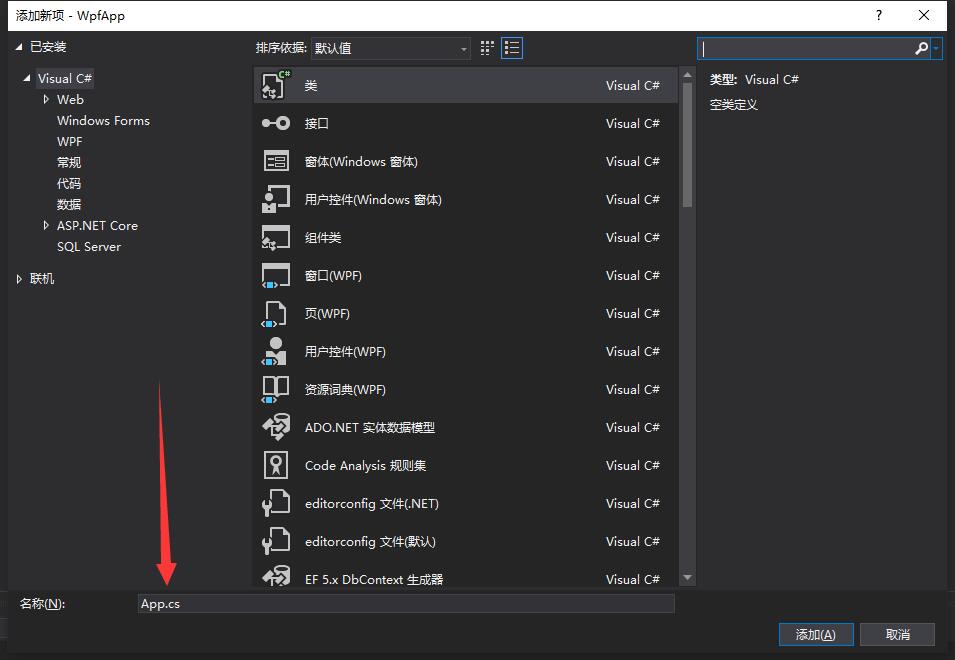The width and height of the screenshot is (955, 660).
Task: Select the Code Analysis 规则集 icon
Action: click(276, 466)
